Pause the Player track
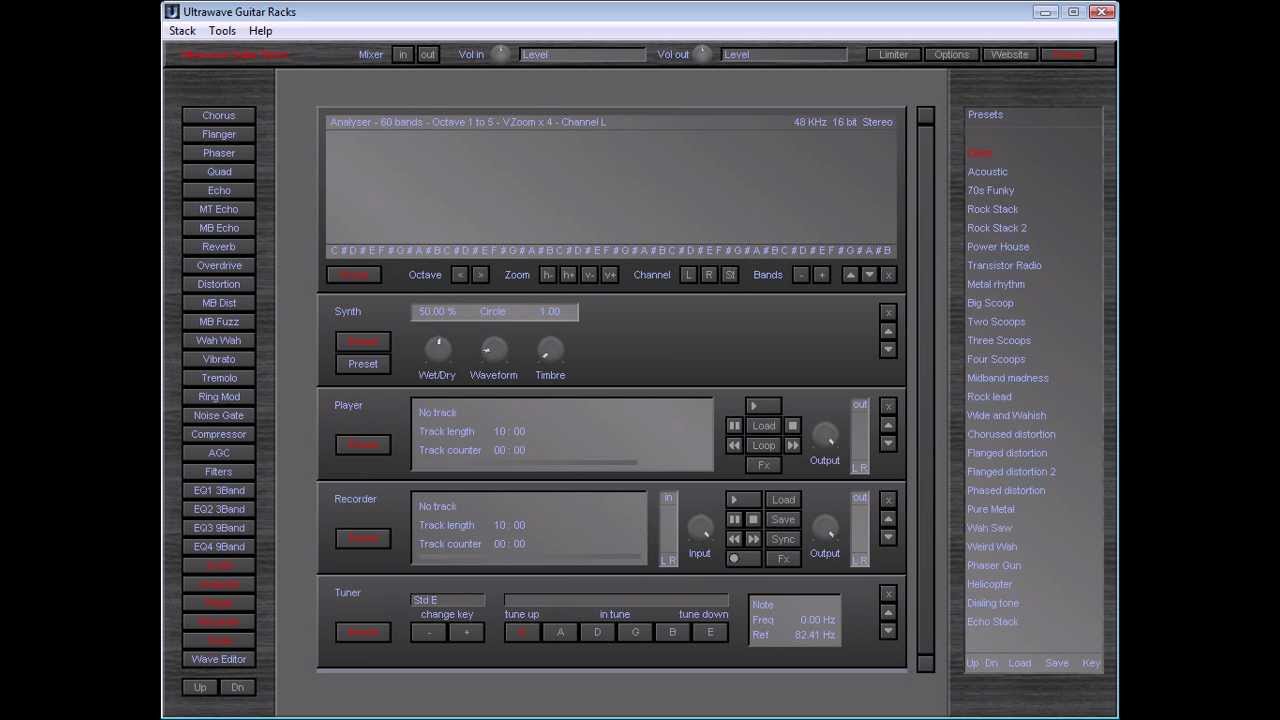This screenshot has width=1280, height=720. point(734,426)
